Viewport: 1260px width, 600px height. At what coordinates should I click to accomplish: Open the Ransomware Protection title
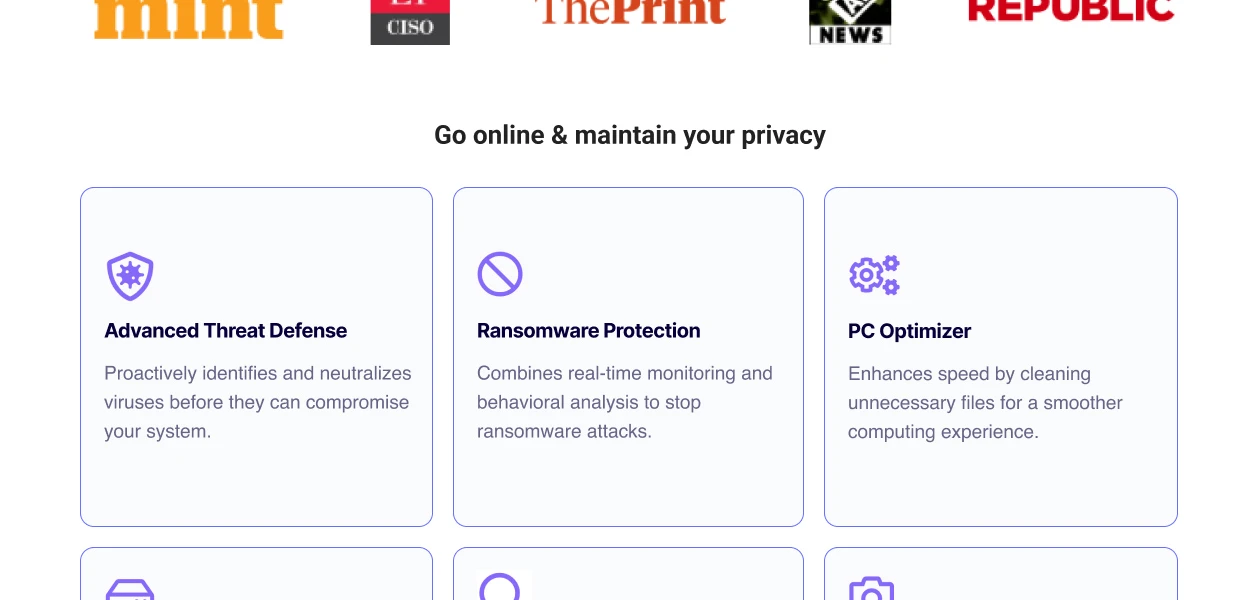(588, 331)
